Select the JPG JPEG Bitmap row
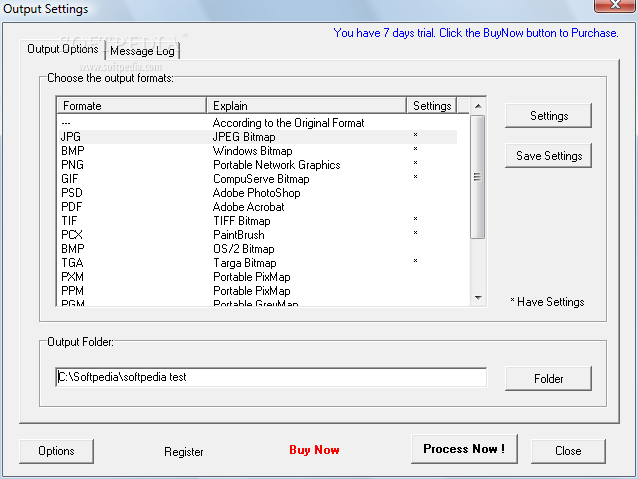The width and height of the screenshot is (638, 479). tap(258, 137)
